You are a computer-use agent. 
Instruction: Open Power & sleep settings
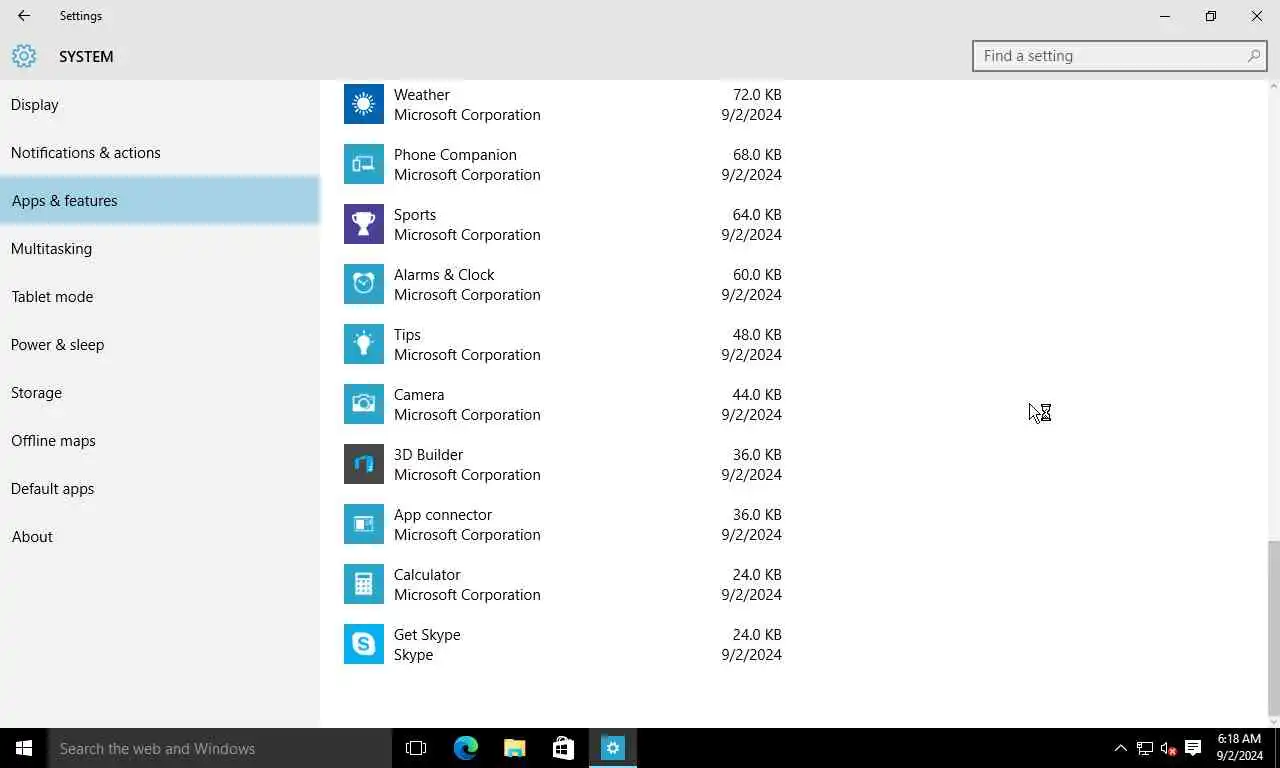click(160, 344)
